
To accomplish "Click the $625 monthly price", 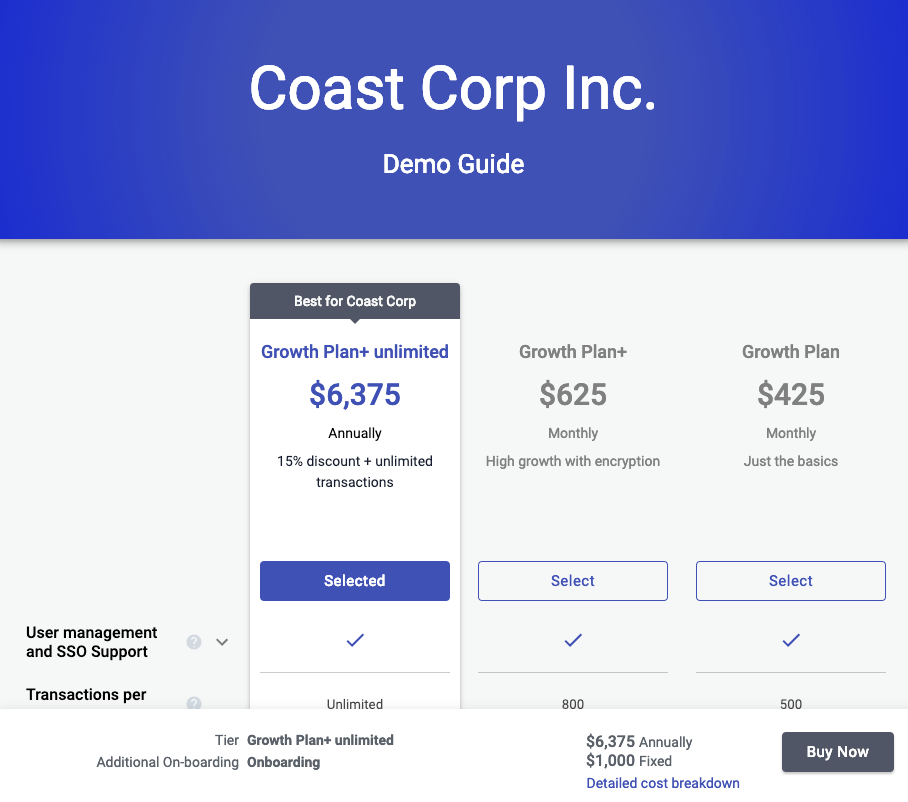I will pos(573,394).
